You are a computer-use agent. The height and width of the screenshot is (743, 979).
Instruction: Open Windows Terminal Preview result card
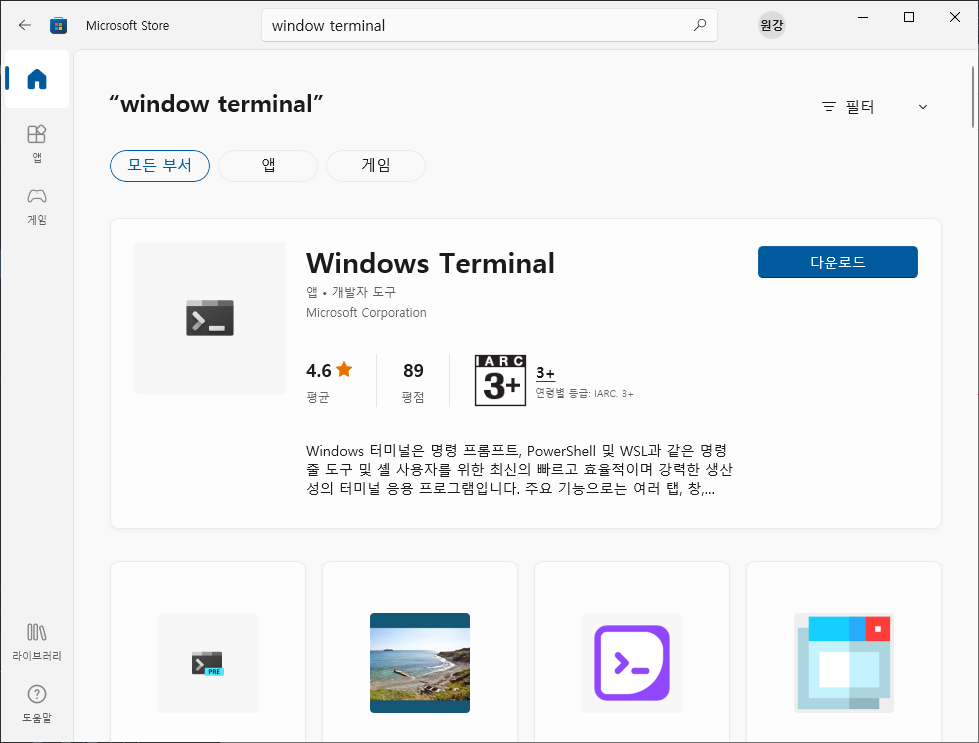pos(208,652)
